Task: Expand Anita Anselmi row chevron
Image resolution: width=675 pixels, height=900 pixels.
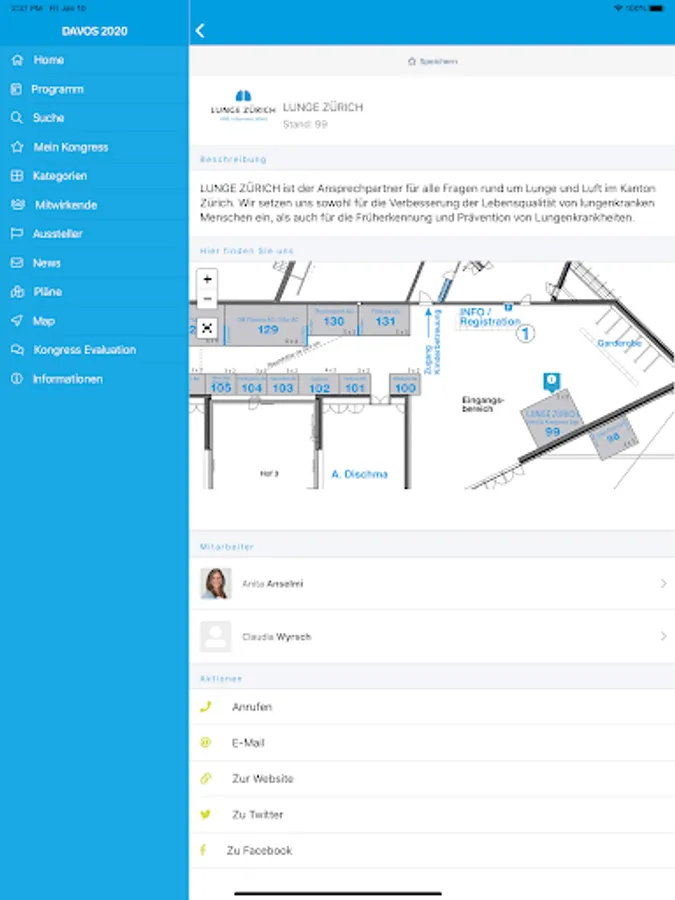Action: [664, 583]
